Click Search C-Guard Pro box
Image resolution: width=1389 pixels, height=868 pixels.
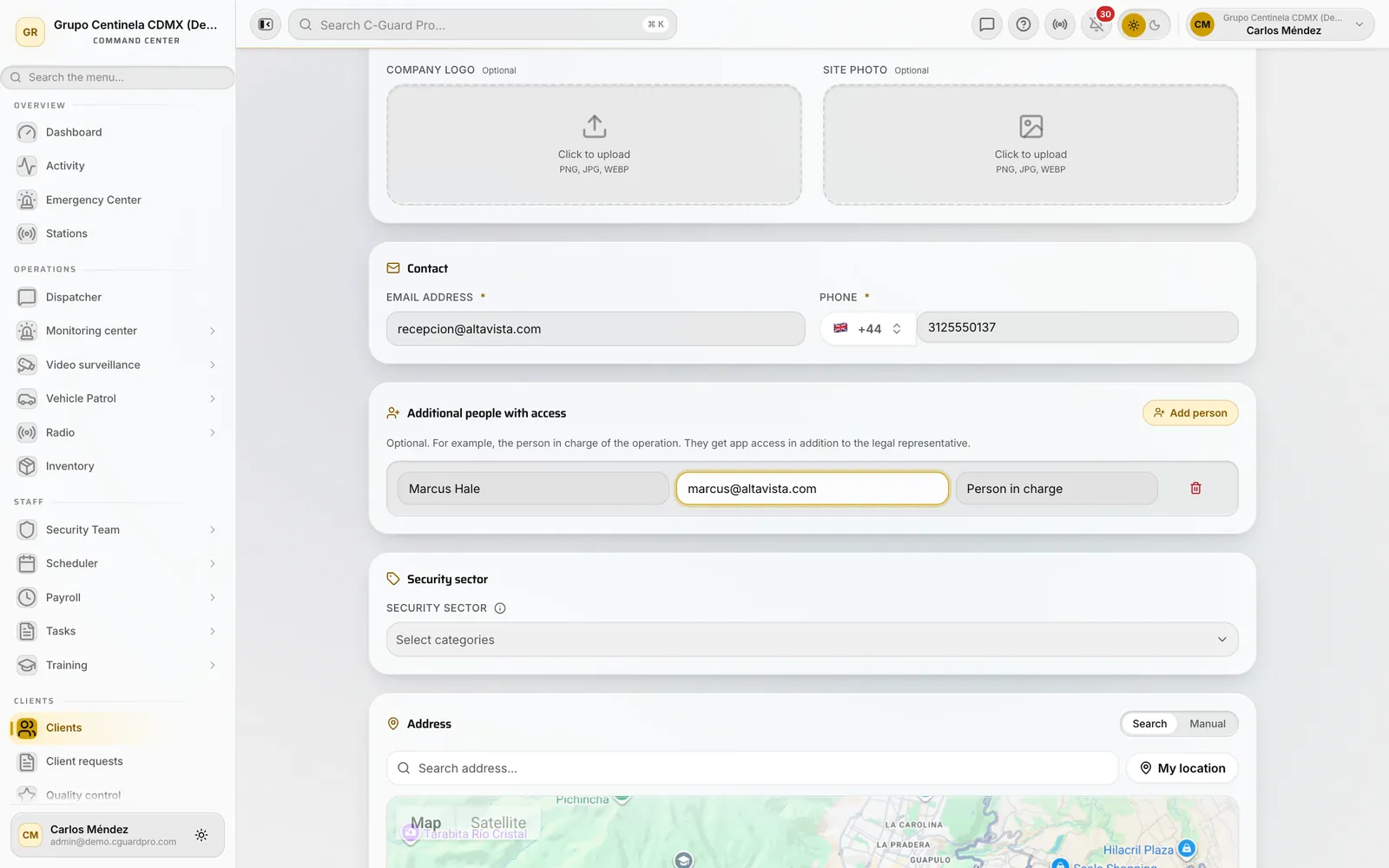coord(482,24)
